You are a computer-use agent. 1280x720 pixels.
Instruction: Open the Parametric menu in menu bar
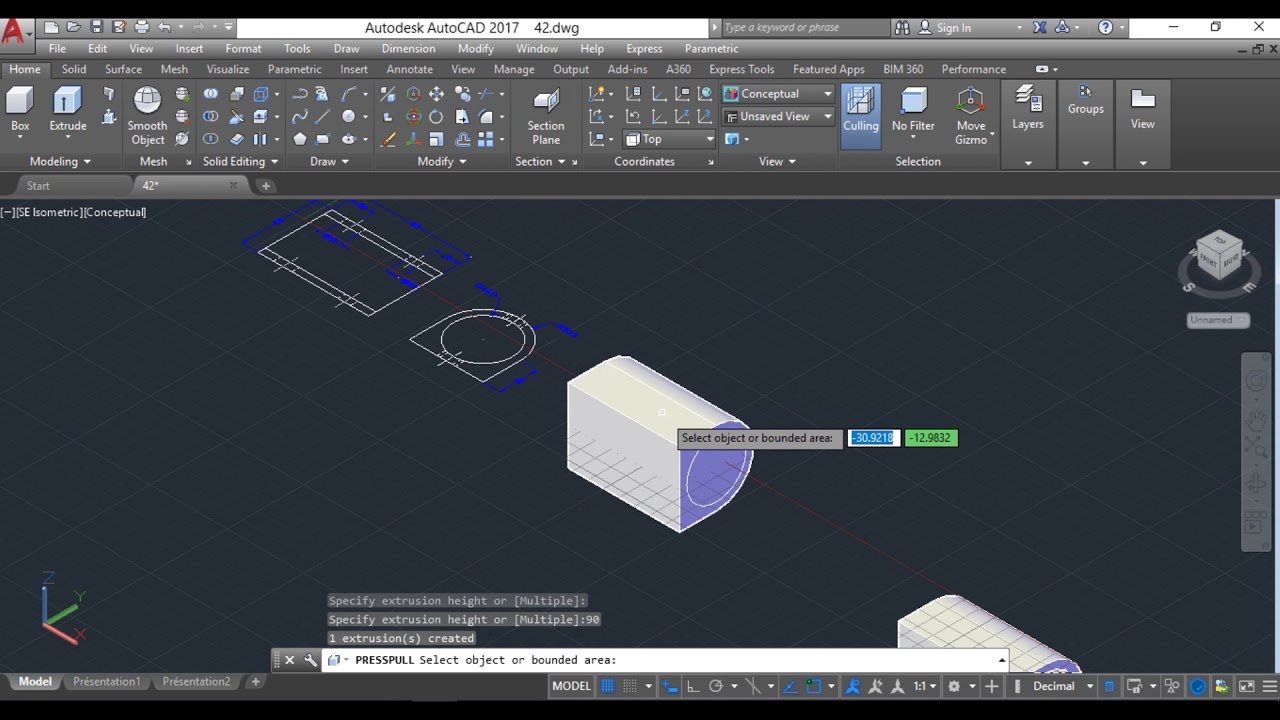click(711, 48)
